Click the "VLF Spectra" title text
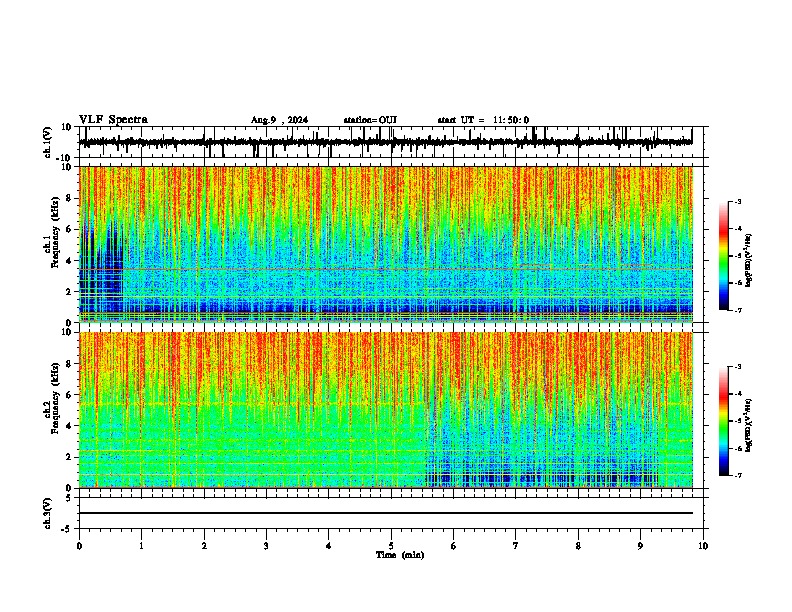The image size is (792, 612). [x=113, y=120]
